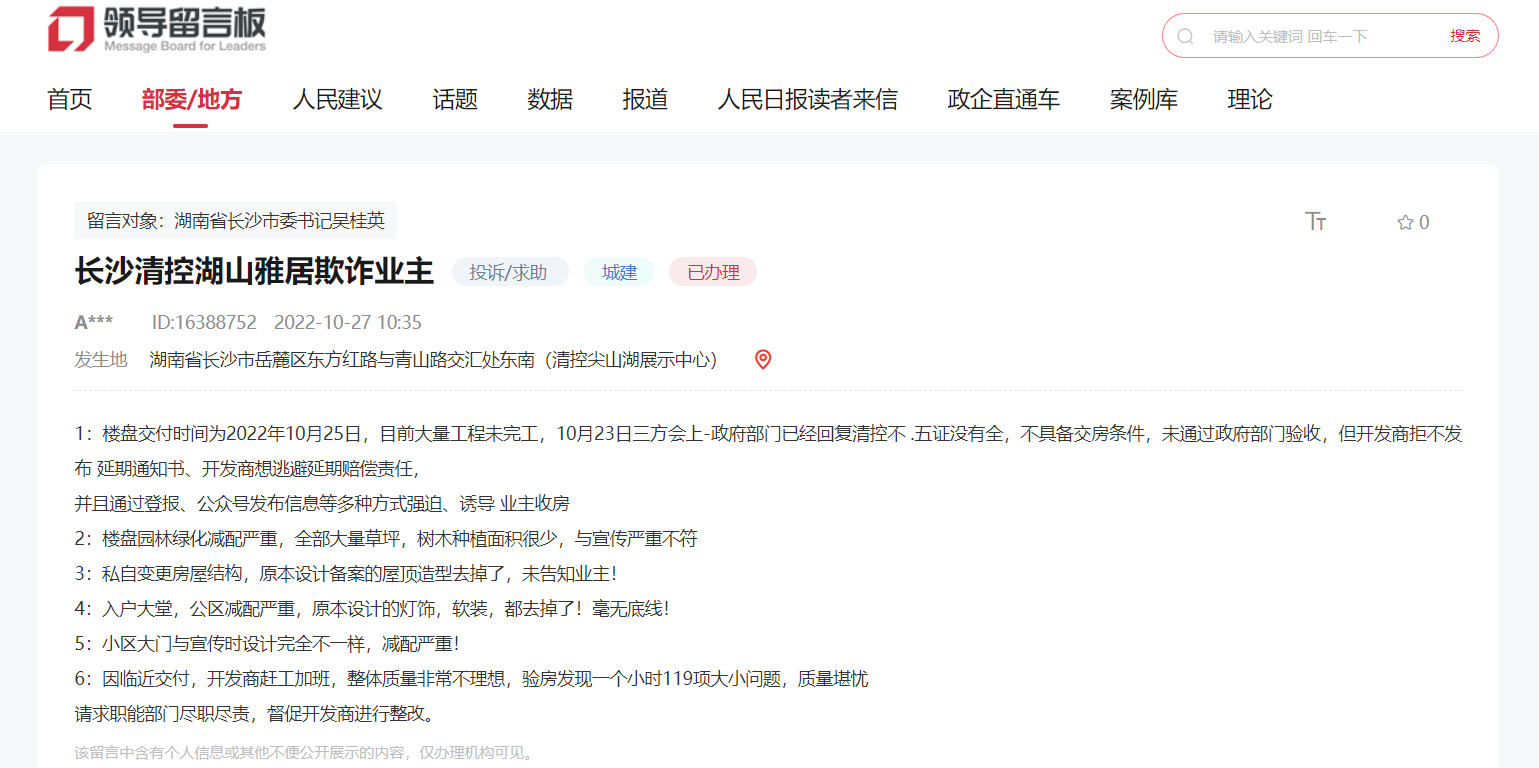This screenshot has width=1539, height=768.
Task: Click the search magnifier icon
Action: click(1185, 36)
